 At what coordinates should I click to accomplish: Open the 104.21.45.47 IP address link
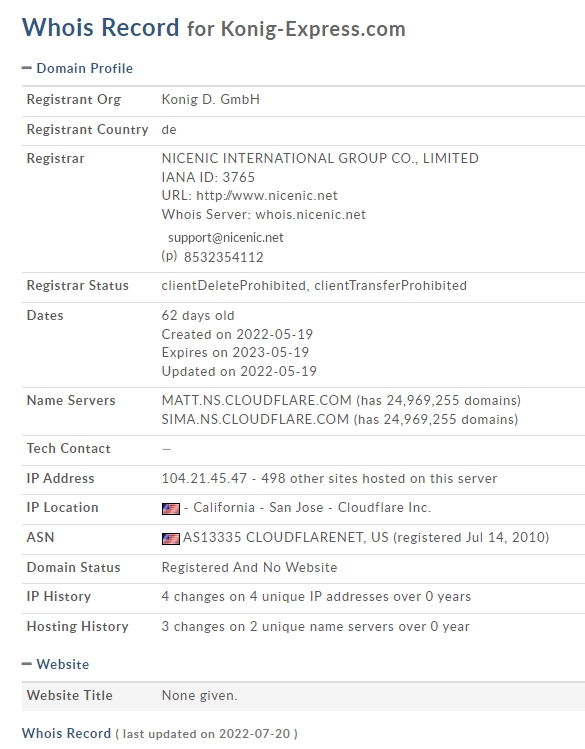click(204, 478)
